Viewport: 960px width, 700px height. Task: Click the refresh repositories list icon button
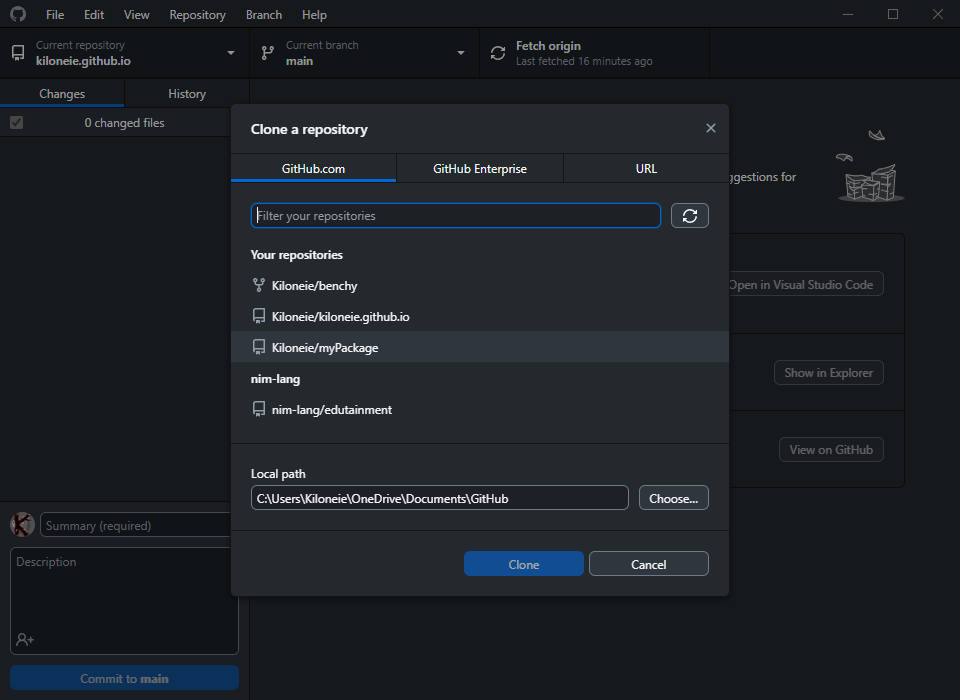coord(689,216)
